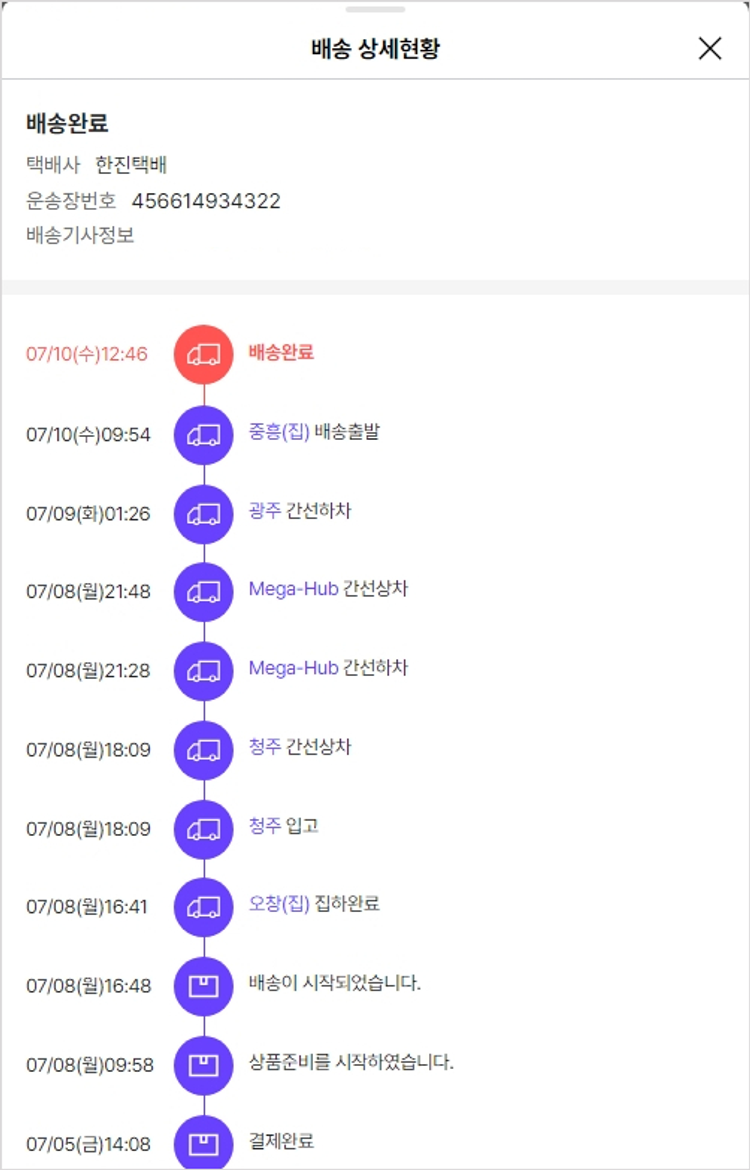Open the 광주 location link

[265, 511]
